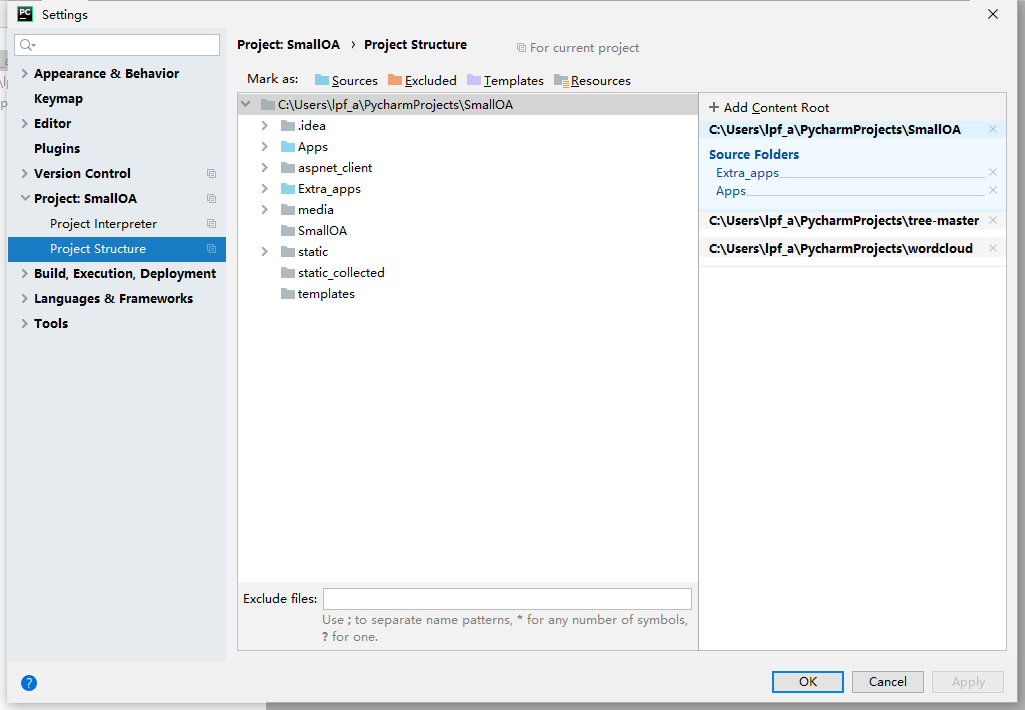Click the templates folder icon

click(x=288, y=294)
